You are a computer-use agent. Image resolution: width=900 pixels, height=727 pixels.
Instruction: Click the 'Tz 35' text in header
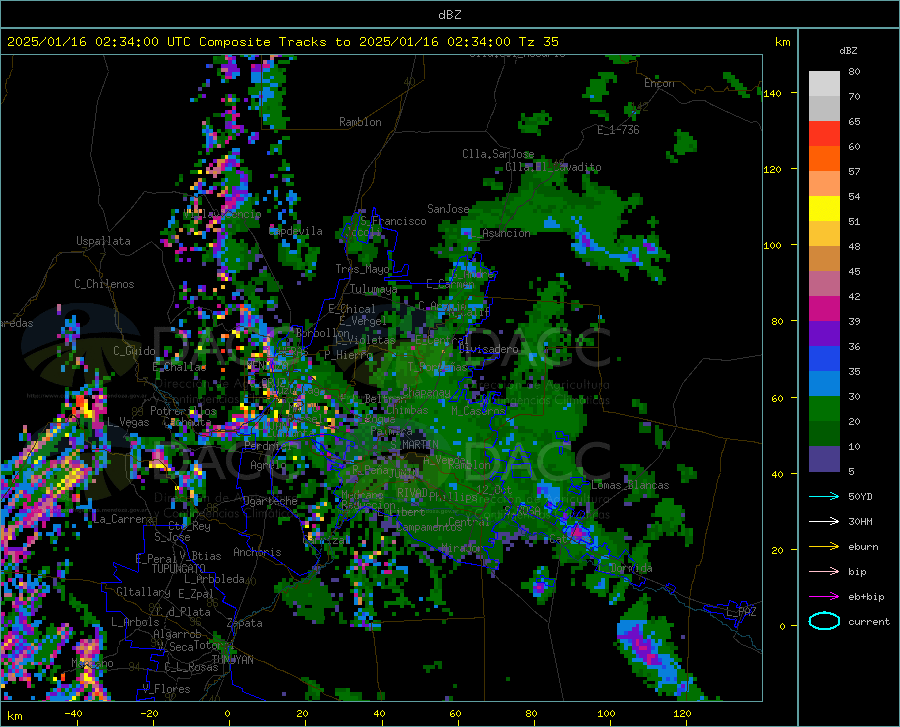click(538, 42)
